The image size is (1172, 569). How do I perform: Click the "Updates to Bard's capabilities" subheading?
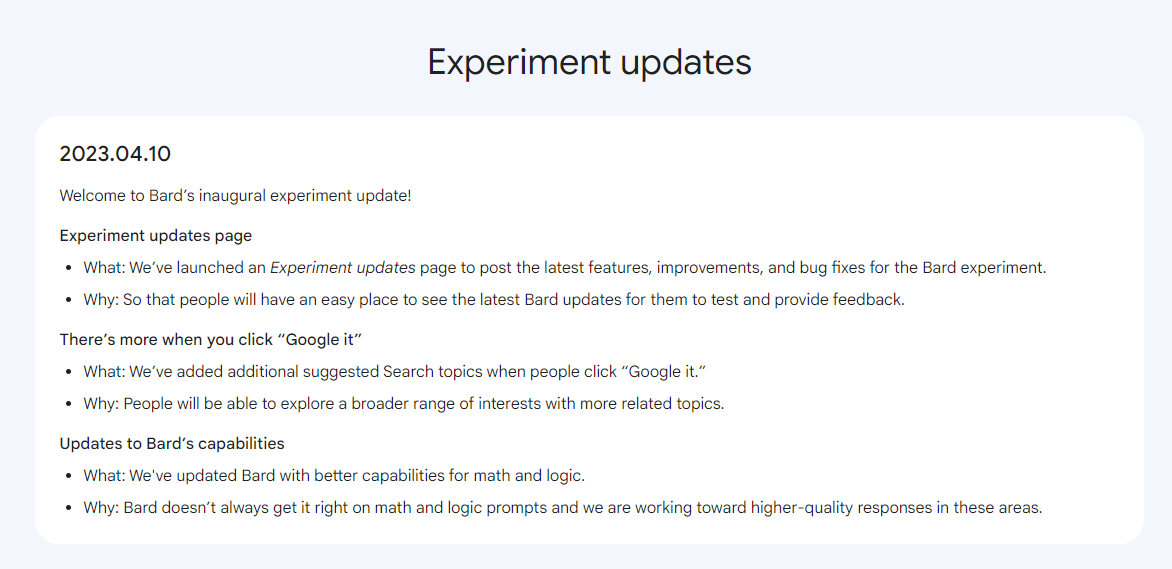[x=172, y=443]
